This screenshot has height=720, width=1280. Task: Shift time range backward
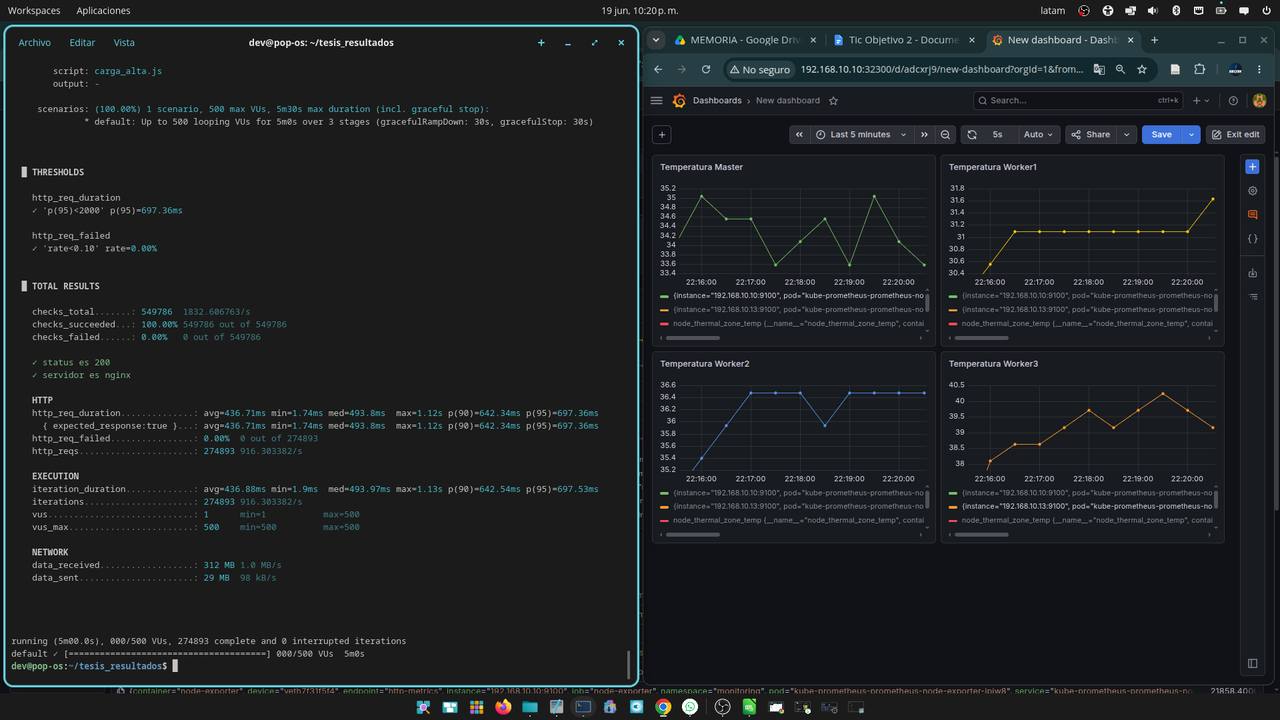(799, 134)
